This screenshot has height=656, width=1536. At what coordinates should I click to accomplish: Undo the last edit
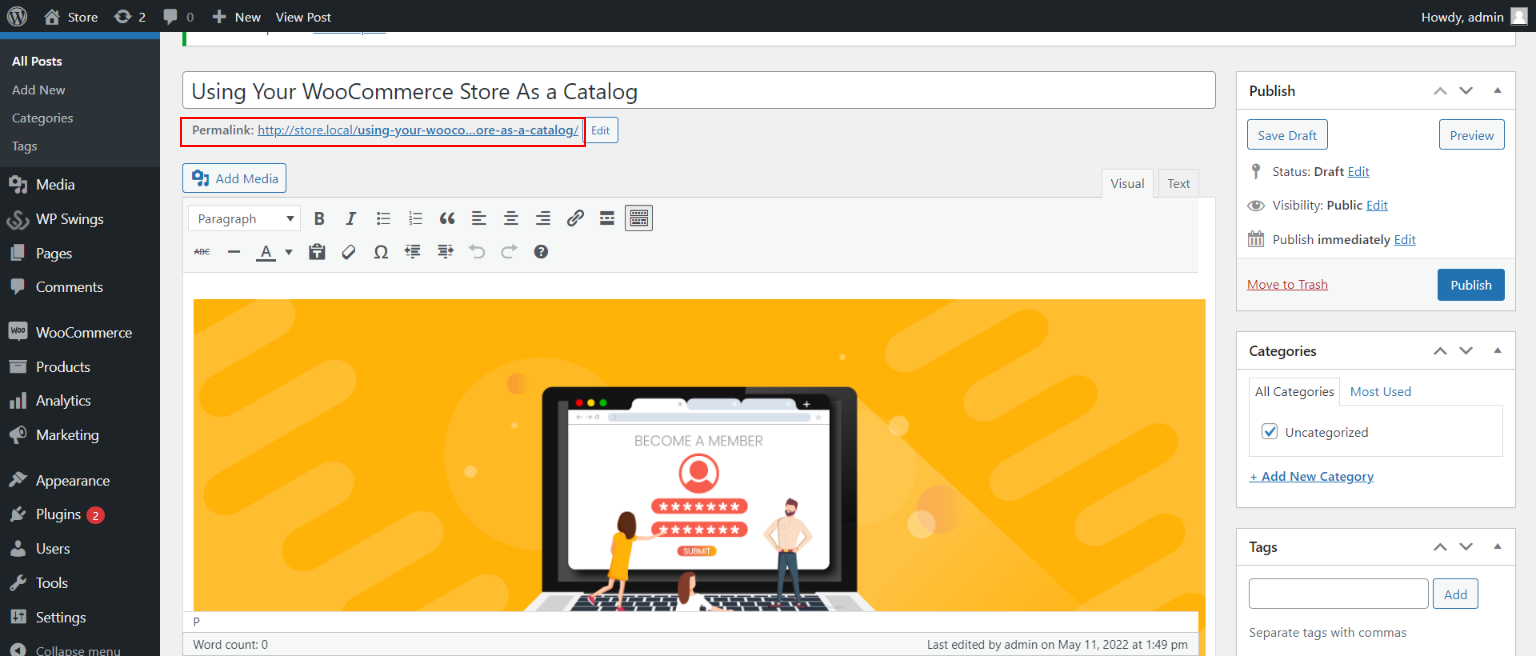477,252
